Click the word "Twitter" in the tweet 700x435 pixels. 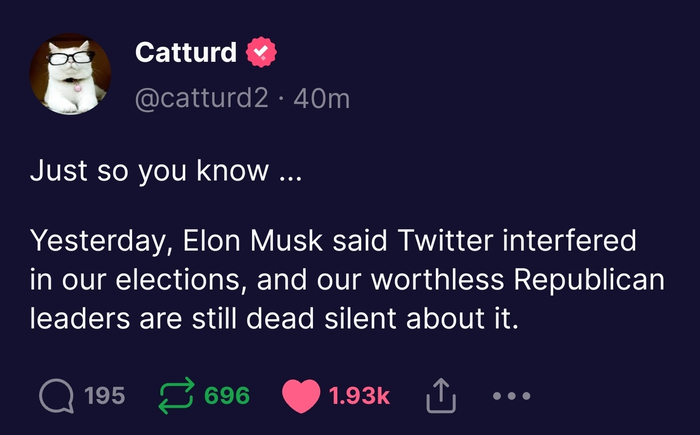448,241
